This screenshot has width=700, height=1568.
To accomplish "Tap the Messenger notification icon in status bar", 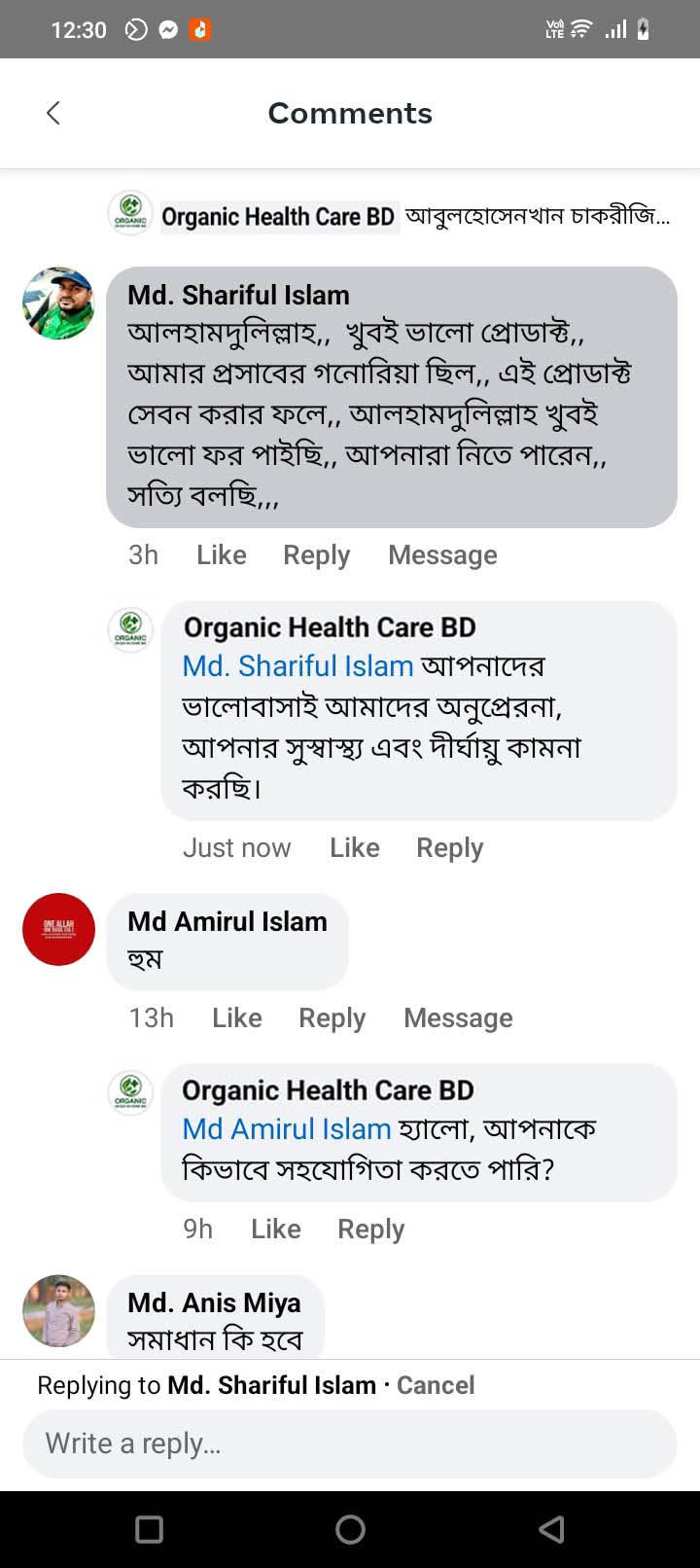I will (x=168, y=30).
